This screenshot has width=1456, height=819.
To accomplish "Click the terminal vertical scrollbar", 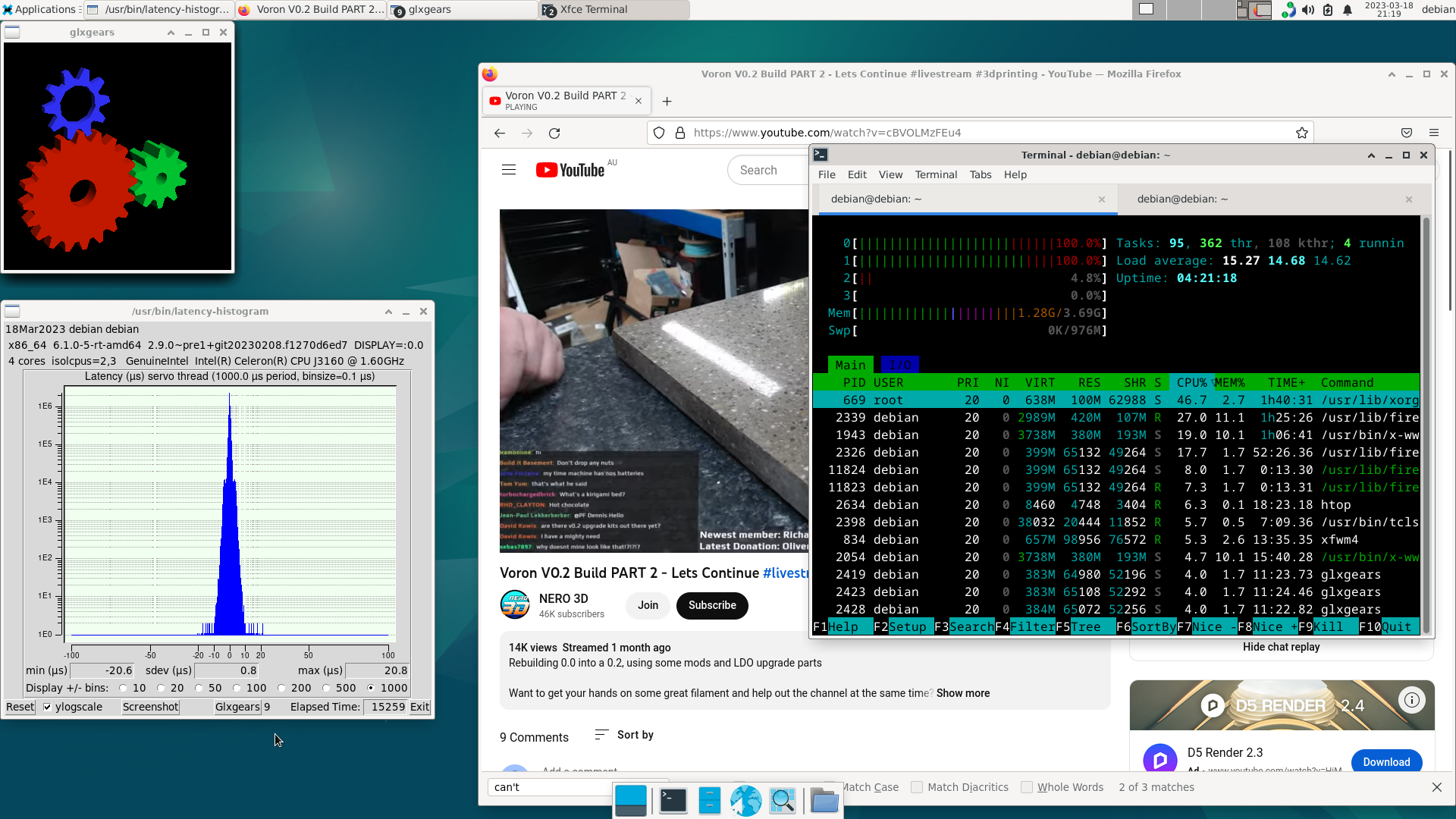I will pos(1426,424).
